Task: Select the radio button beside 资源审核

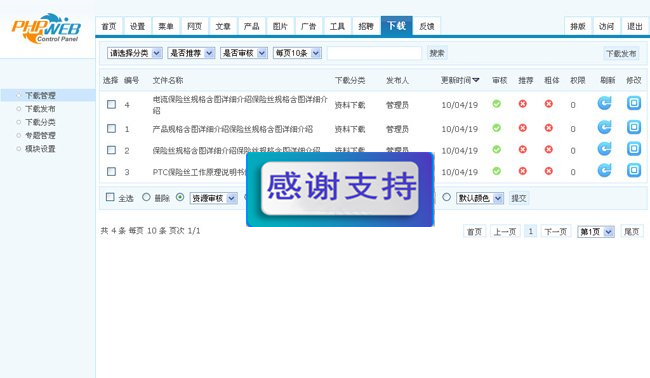Action: coord(180,197)
